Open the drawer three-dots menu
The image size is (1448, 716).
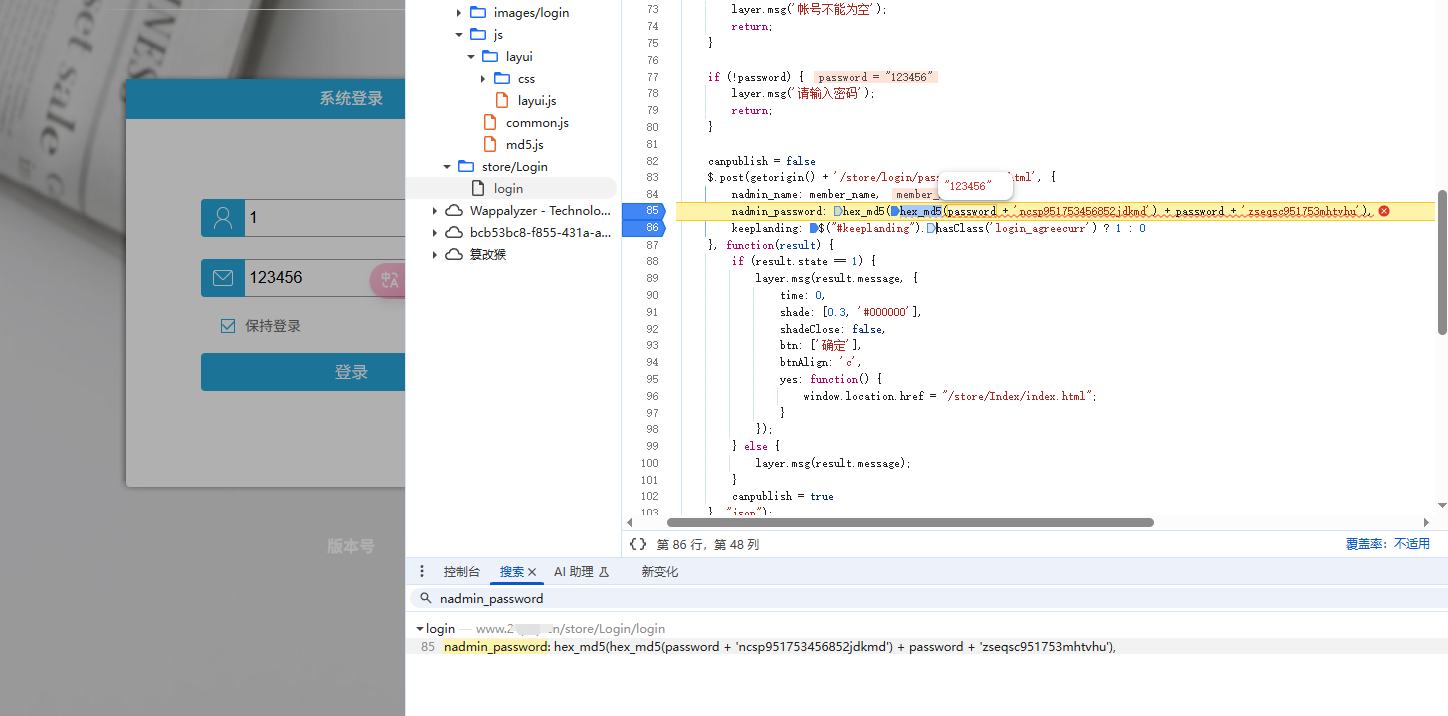pyautogui.click(x=422, y=571)
